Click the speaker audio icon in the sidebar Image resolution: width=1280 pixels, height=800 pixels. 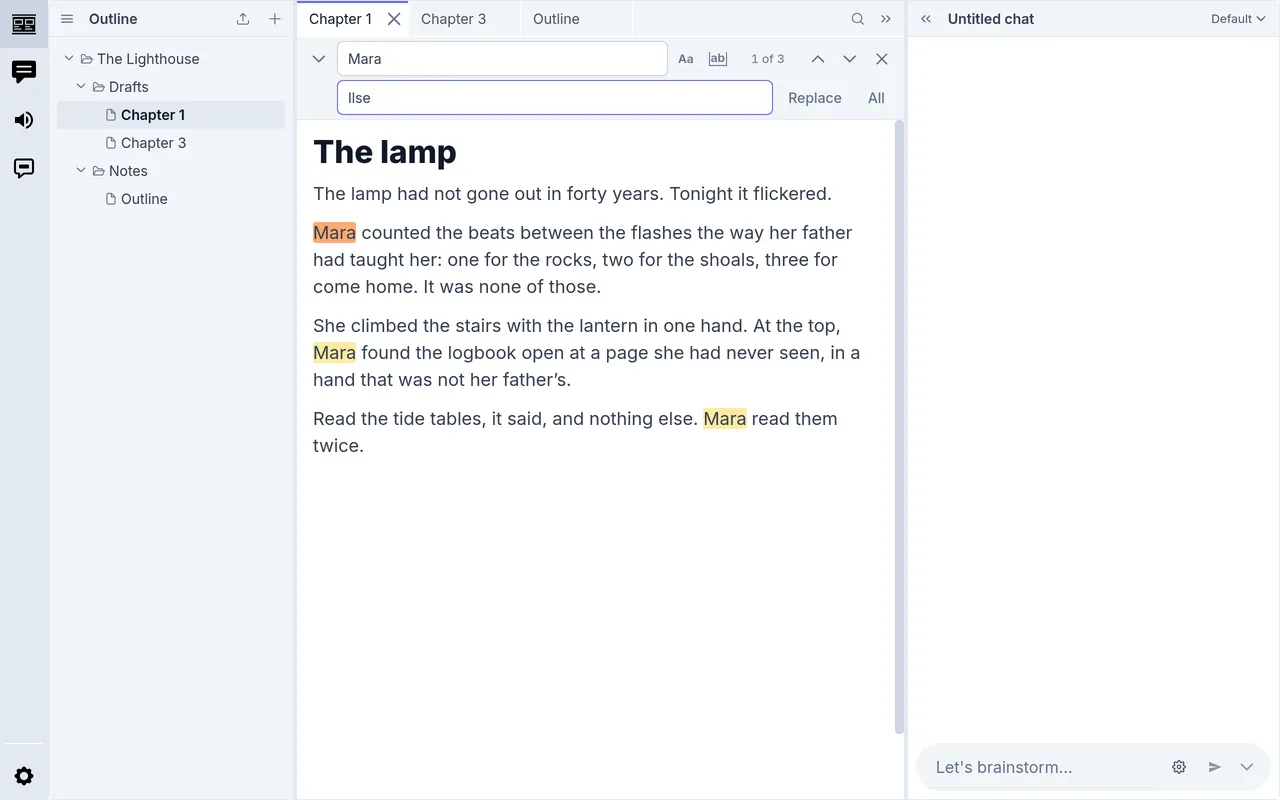[24, 120]
